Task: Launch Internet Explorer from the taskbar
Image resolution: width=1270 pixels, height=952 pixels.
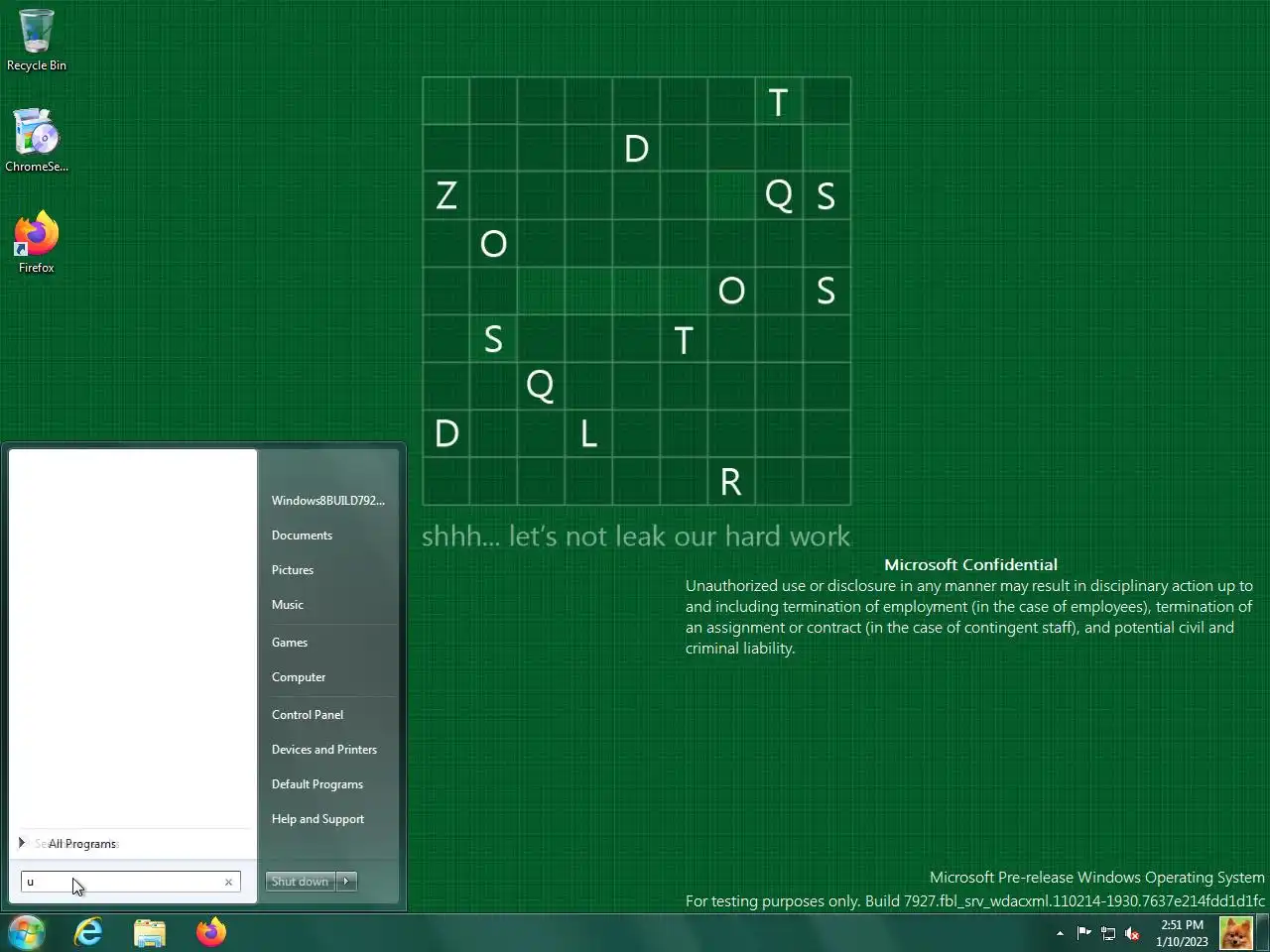Action: click(89, 932)
